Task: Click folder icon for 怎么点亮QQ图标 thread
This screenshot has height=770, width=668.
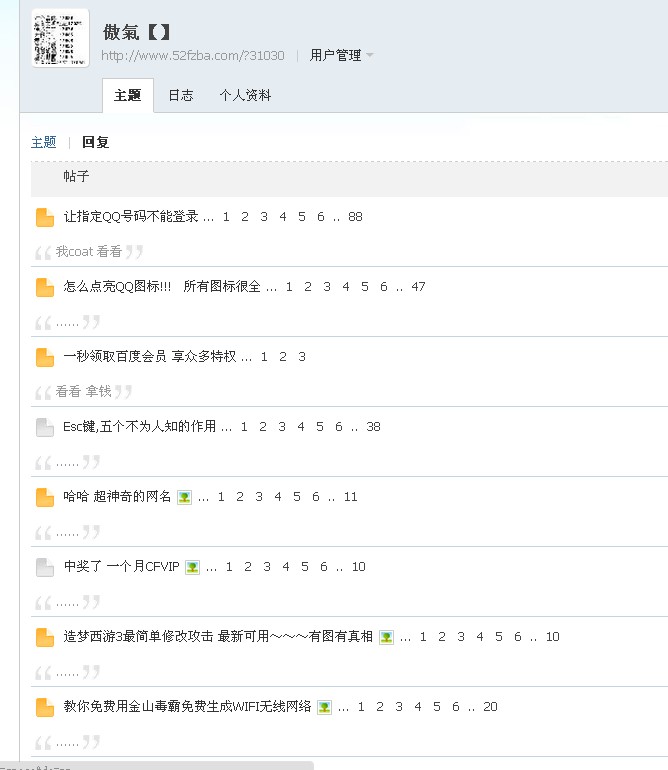Action: pos(45,287)
